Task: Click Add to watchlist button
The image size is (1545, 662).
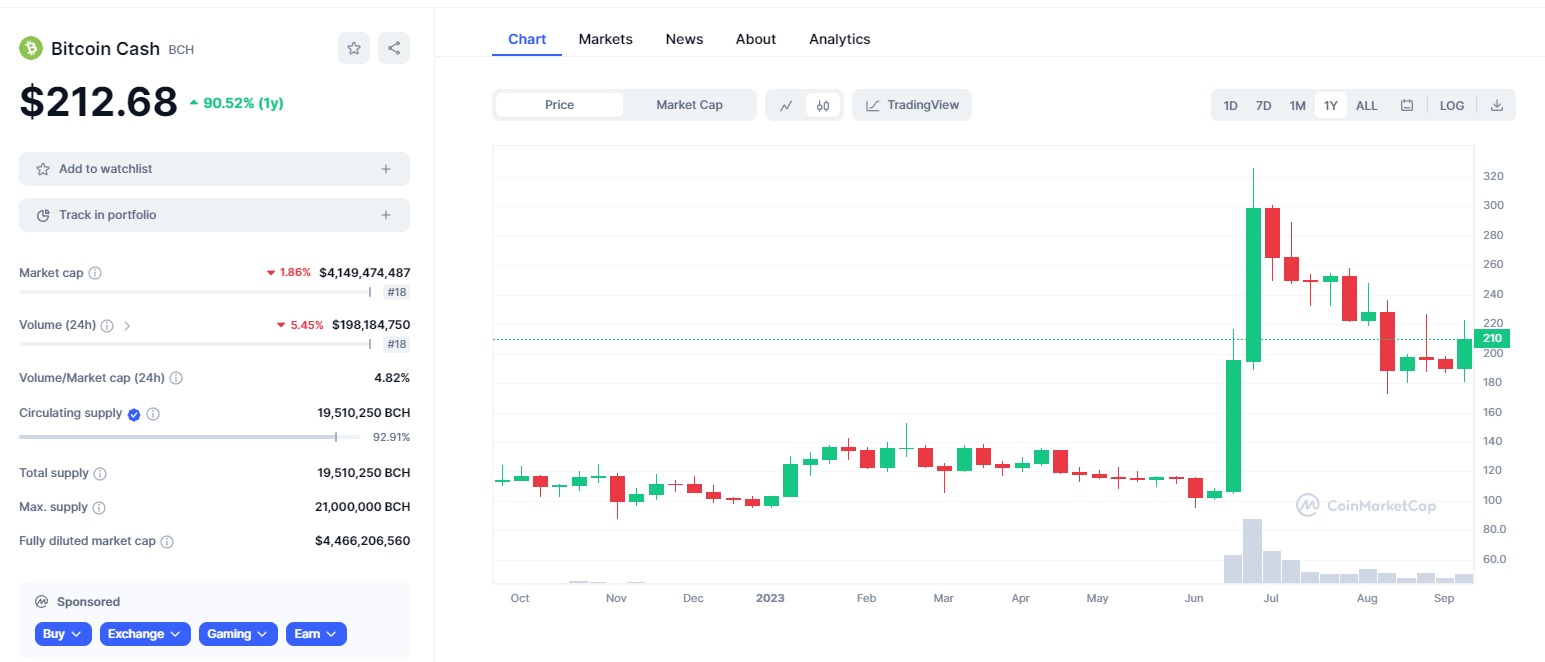Action: click(x=214, y=169)
